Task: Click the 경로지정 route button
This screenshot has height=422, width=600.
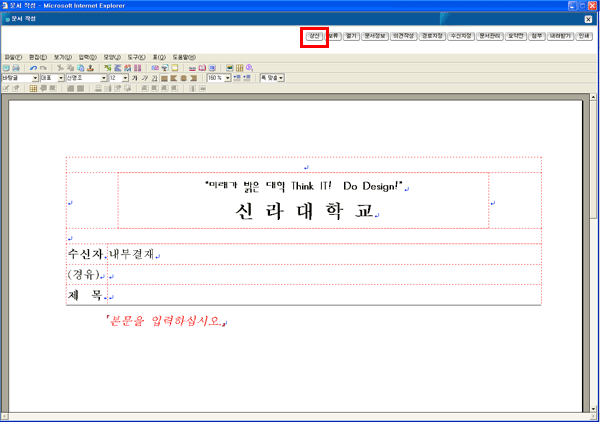Action: click(x=432, y=36)
